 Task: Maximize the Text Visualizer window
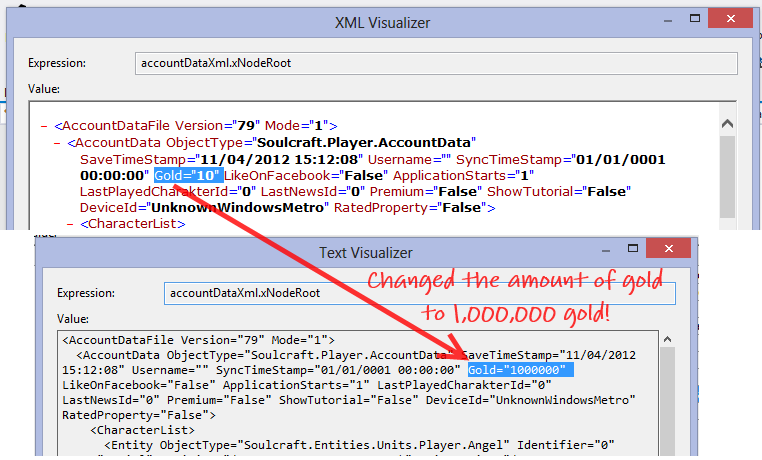click(633, 249)
